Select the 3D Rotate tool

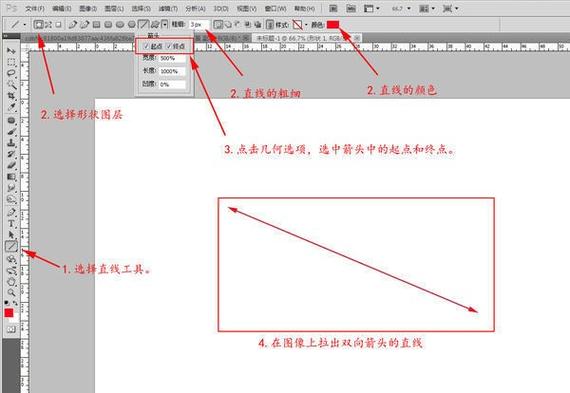(11, 259)
